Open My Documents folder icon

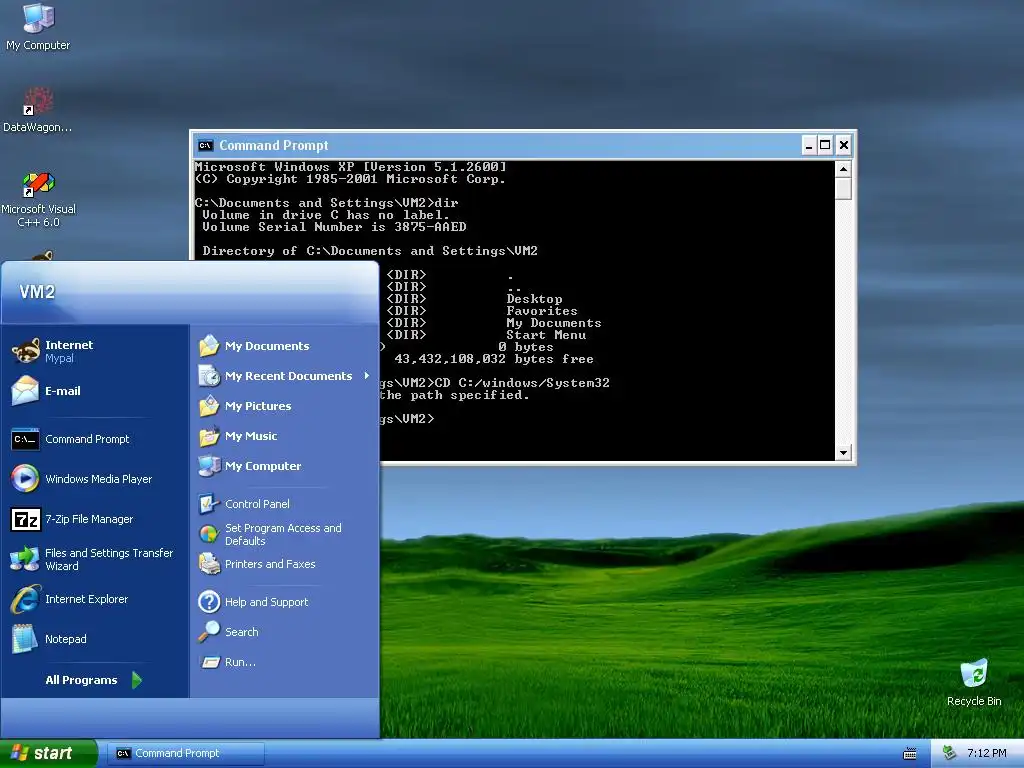point(209,345)
